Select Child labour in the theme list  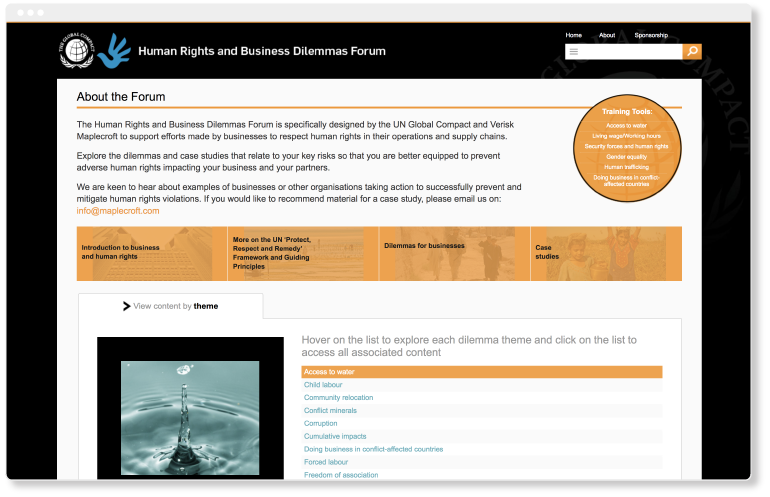(323, 385)
